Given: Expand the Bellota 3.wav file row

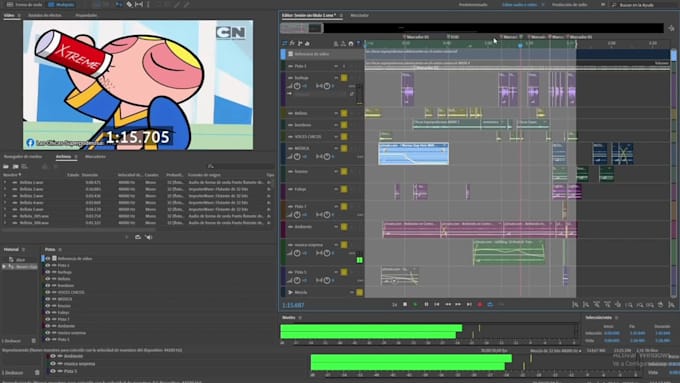Looking at the screenshot, I should coord(5,196).
